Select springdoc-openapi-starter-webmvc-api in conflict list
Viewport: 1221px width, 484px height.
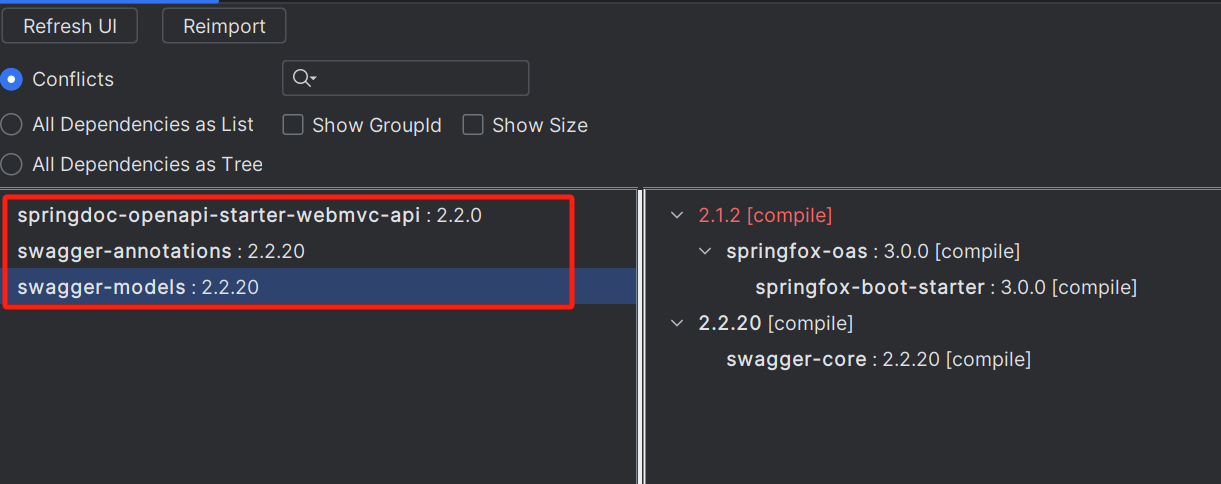coord(250,215)
